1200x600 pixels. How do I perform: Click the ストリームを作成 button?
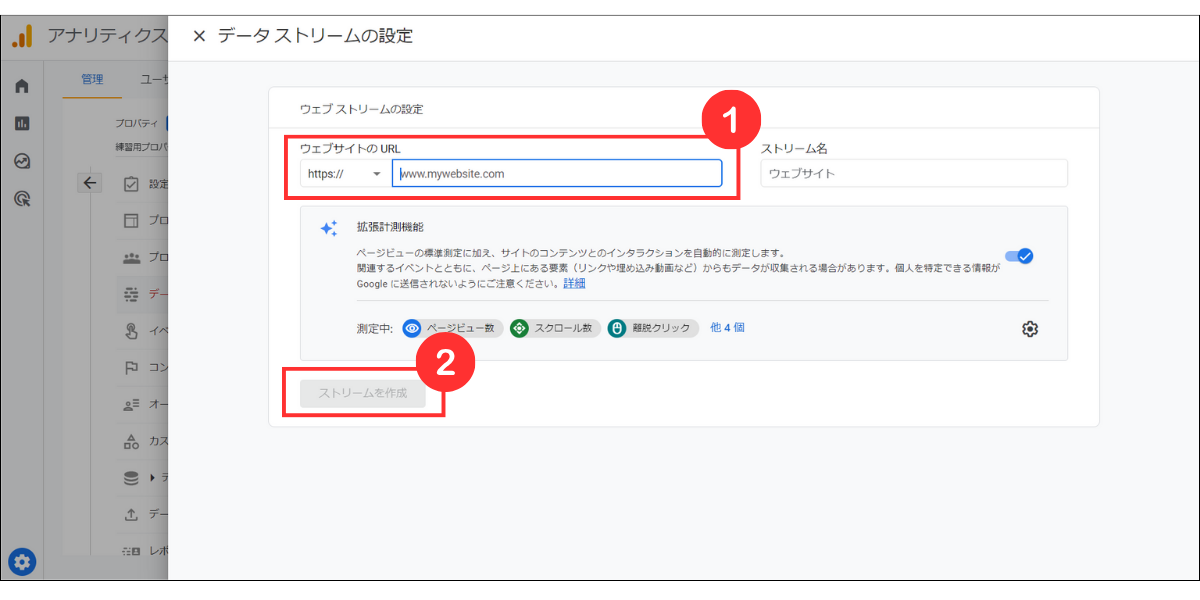click(x=363, y=393)
